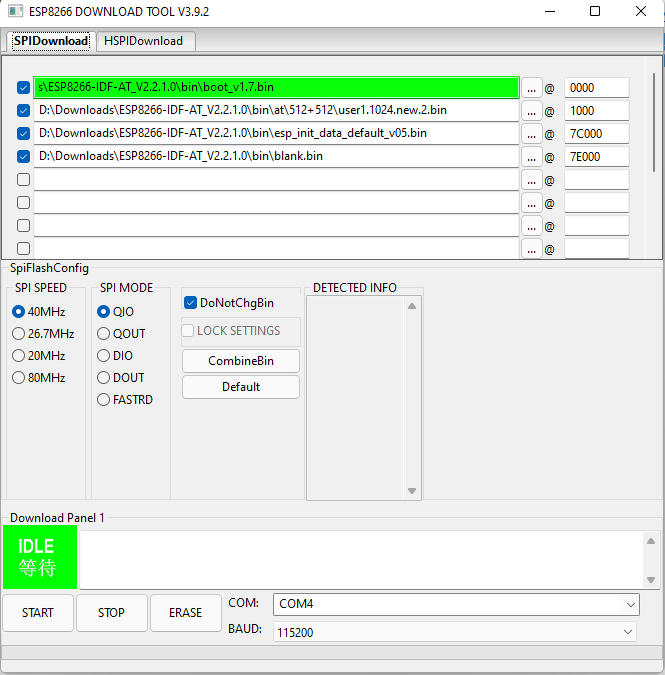Maximize the ESP8266 Download Tool window
The height and width of the screenshot is (675, 665).
point(595,11)
